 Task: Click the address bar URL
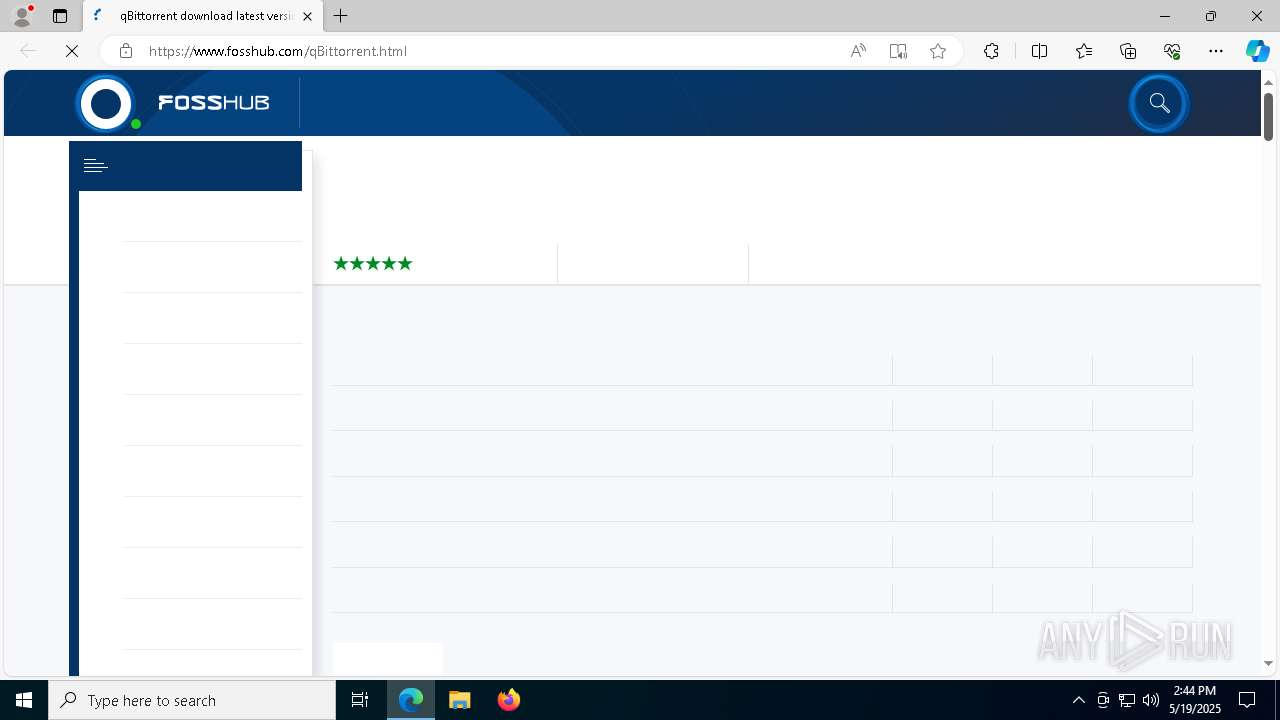[x=278, y=51]
